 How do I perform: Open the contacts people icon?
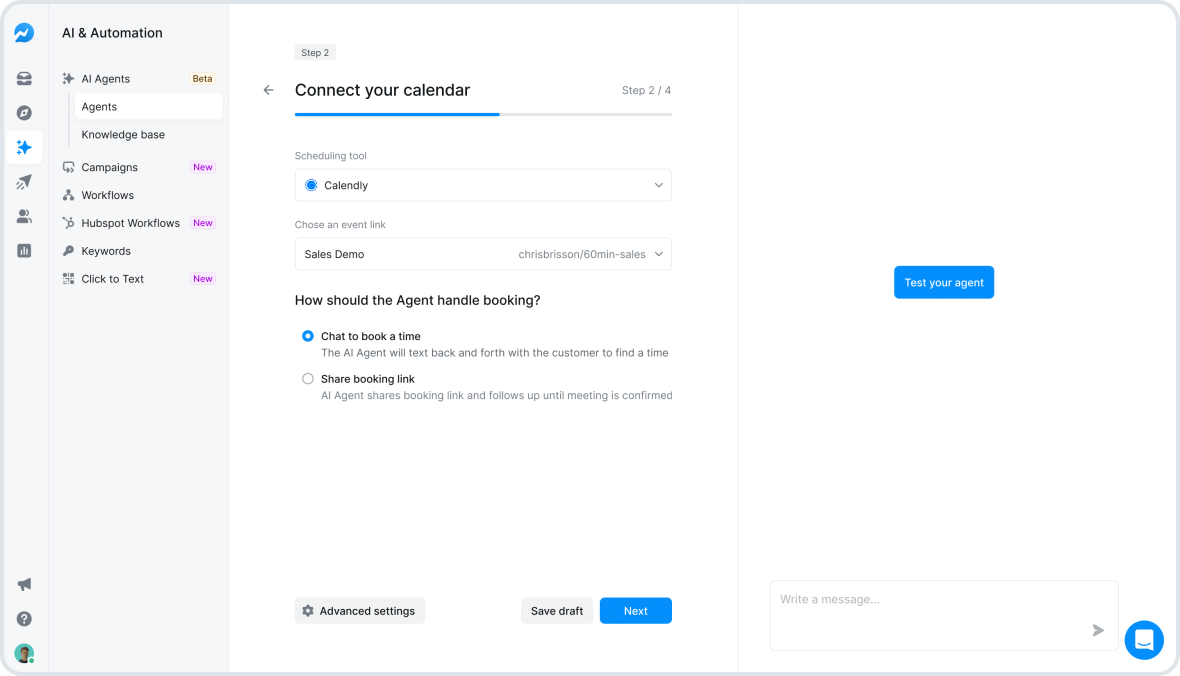[x=24, y=217]
